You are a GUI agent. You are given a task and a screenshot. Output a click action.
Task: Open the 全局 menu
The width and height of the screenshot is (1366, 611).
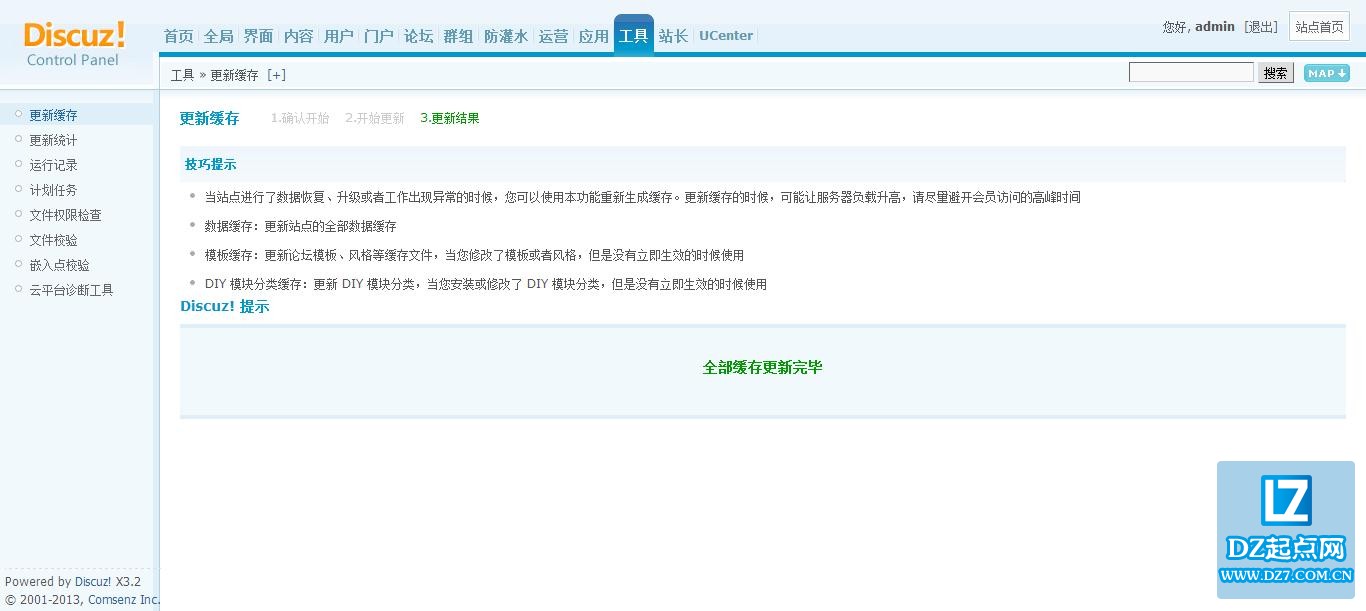[x=219, y=36]
